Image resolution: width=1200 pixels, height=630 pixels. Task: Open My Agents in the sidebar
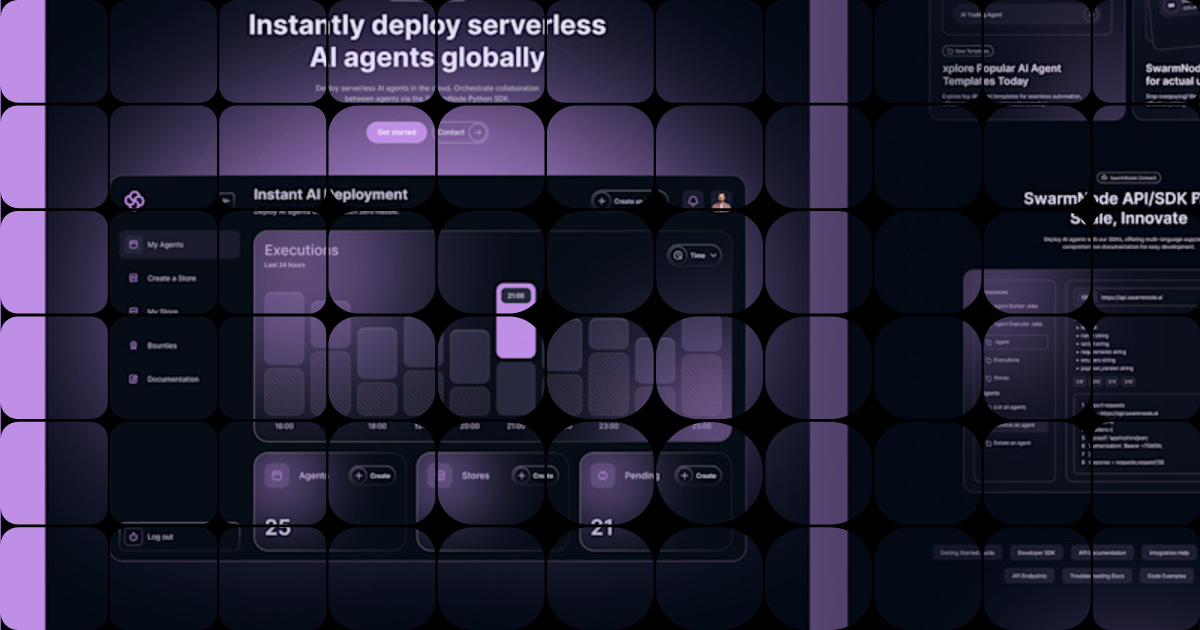(180, 244)
